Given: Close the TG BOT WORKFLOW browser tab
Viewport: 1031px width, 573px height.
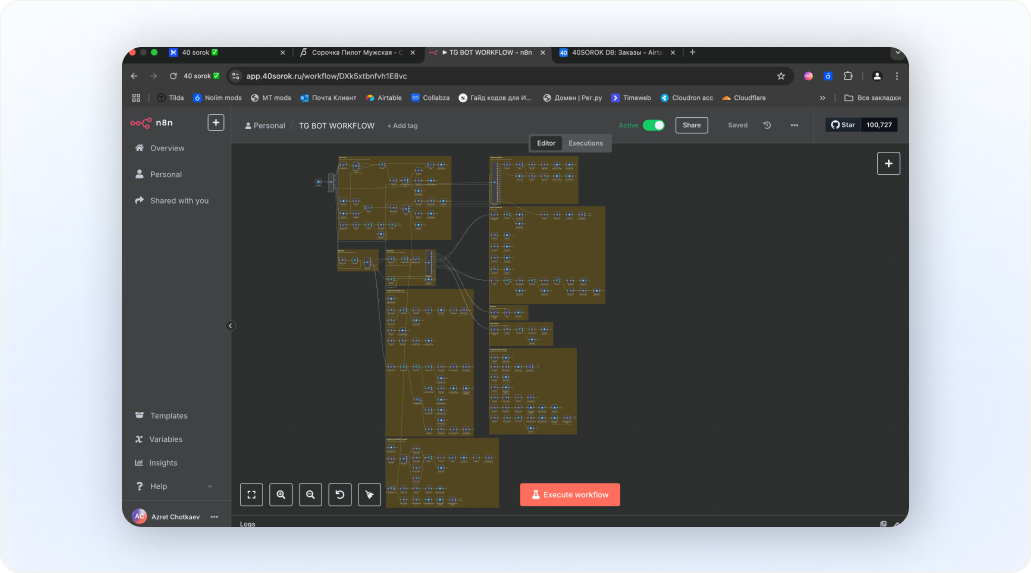Looking at the screenshot, I should [542, 53].
